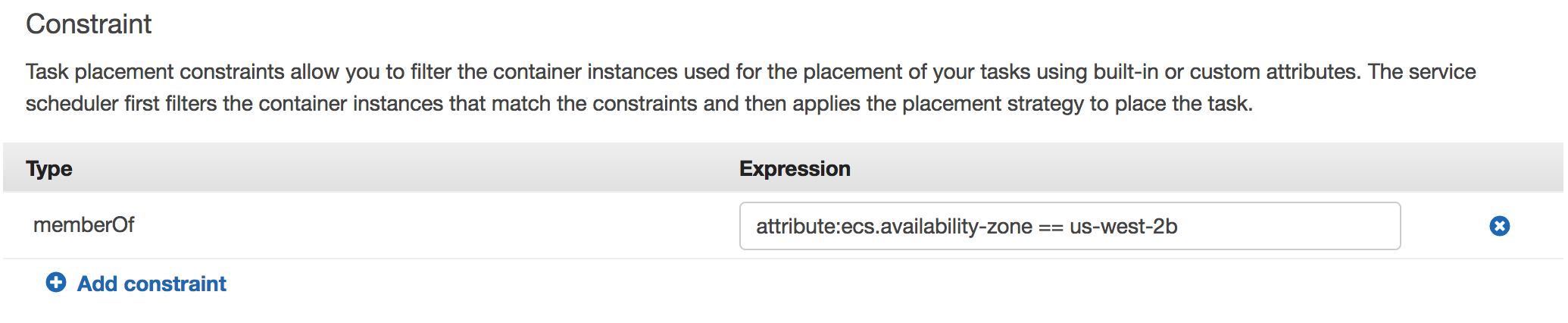The width and height of the screenshot is (1568, 323).
Task: Click "us-west-2b" value in the expression field
Action: click(1123, 227)
